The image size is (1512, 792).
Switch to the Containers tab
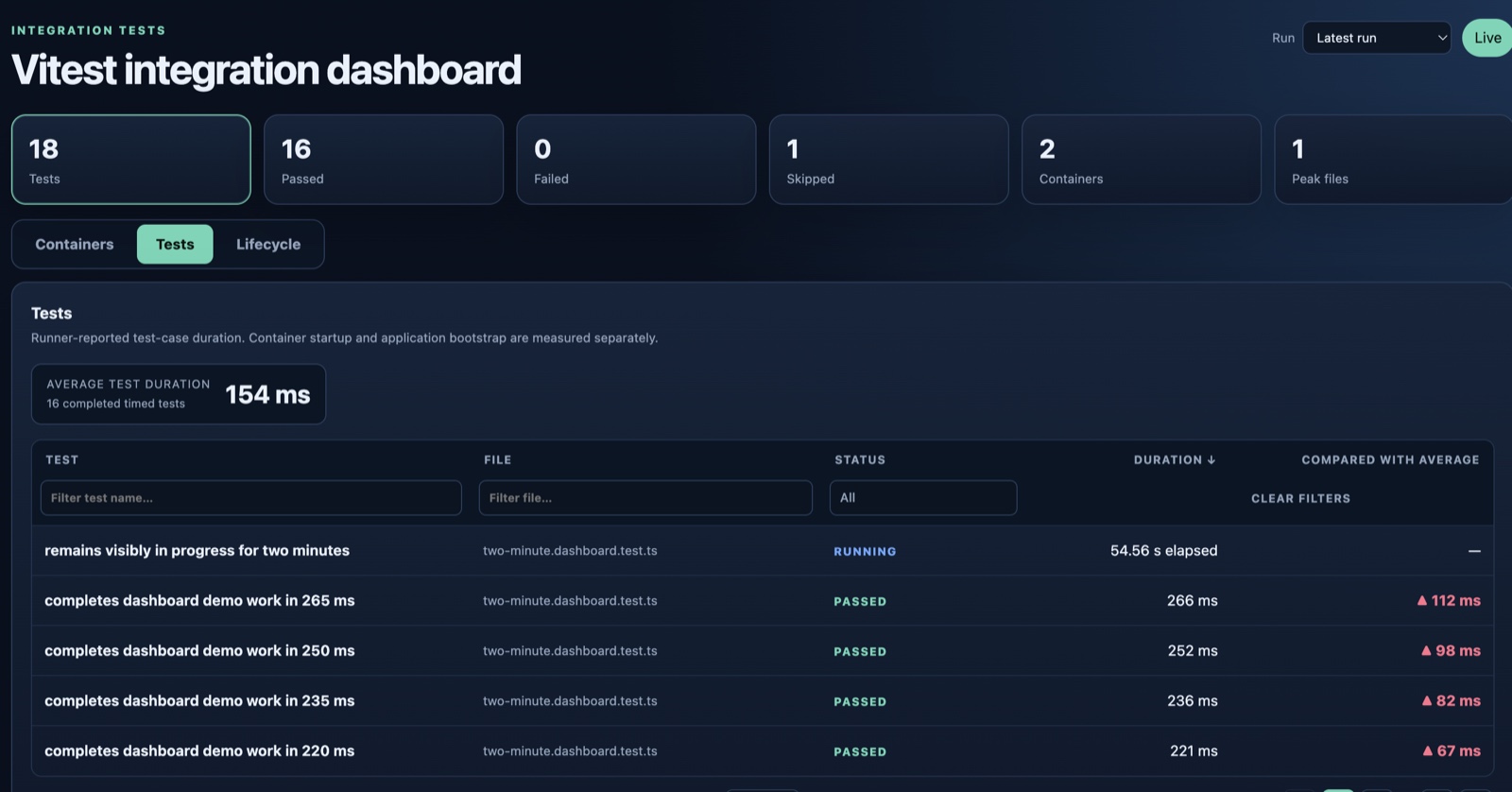coord(75,244)
